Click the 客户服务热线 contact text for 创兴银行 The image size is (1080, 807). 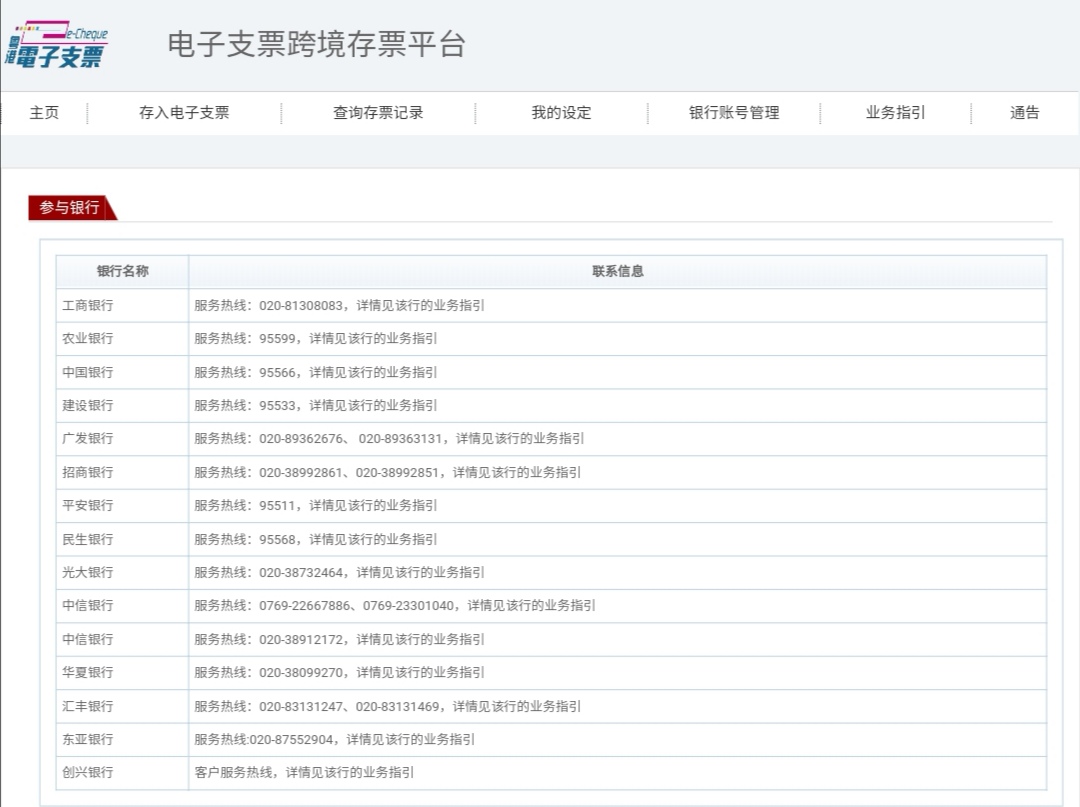(304, 773)
